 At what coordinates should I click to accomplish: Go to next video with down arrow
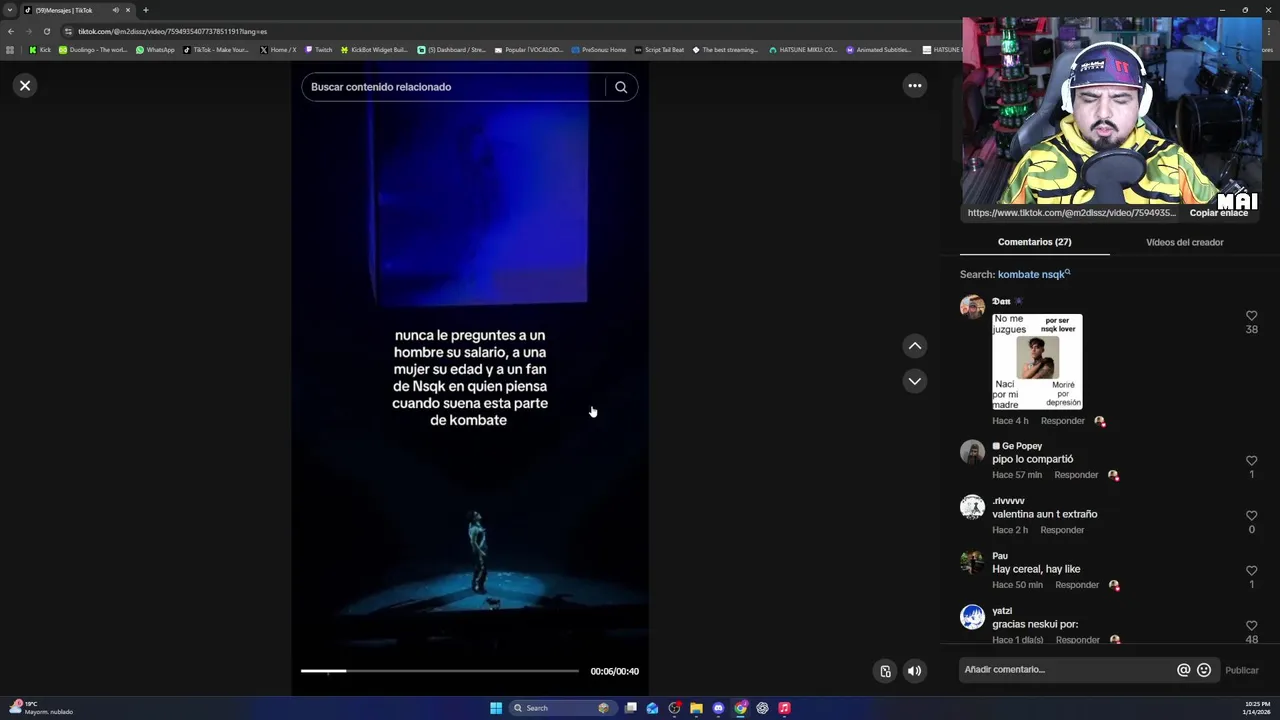click(x=914, y=381)
